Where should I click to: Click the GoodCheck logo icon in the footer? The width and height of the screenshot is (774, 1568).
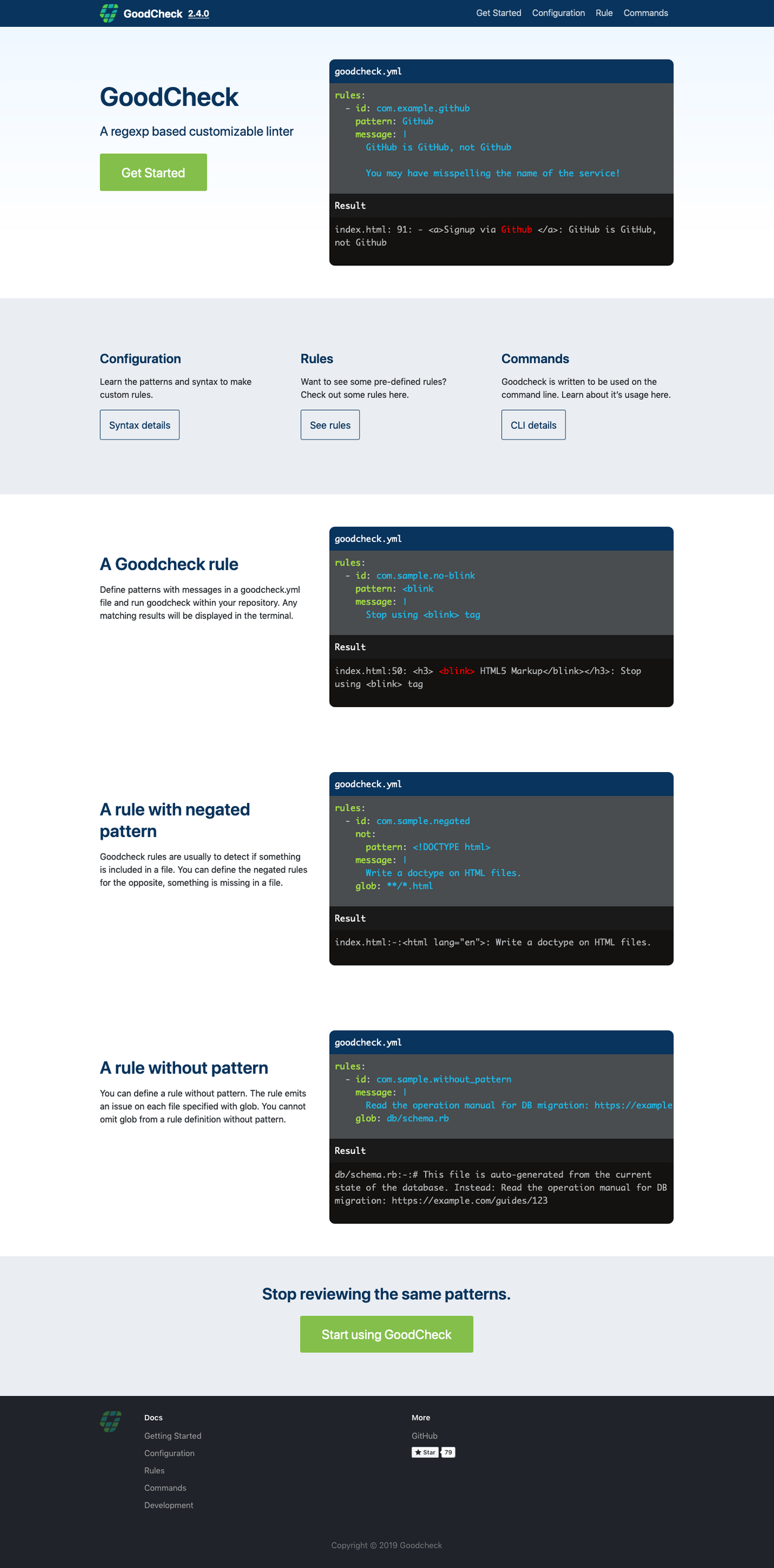tap(111, 1421)
